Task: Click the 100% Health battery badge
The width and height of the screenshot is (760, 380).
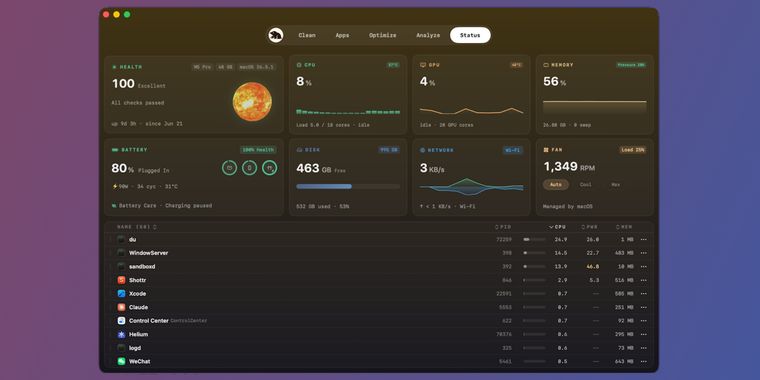Action: 258,150
